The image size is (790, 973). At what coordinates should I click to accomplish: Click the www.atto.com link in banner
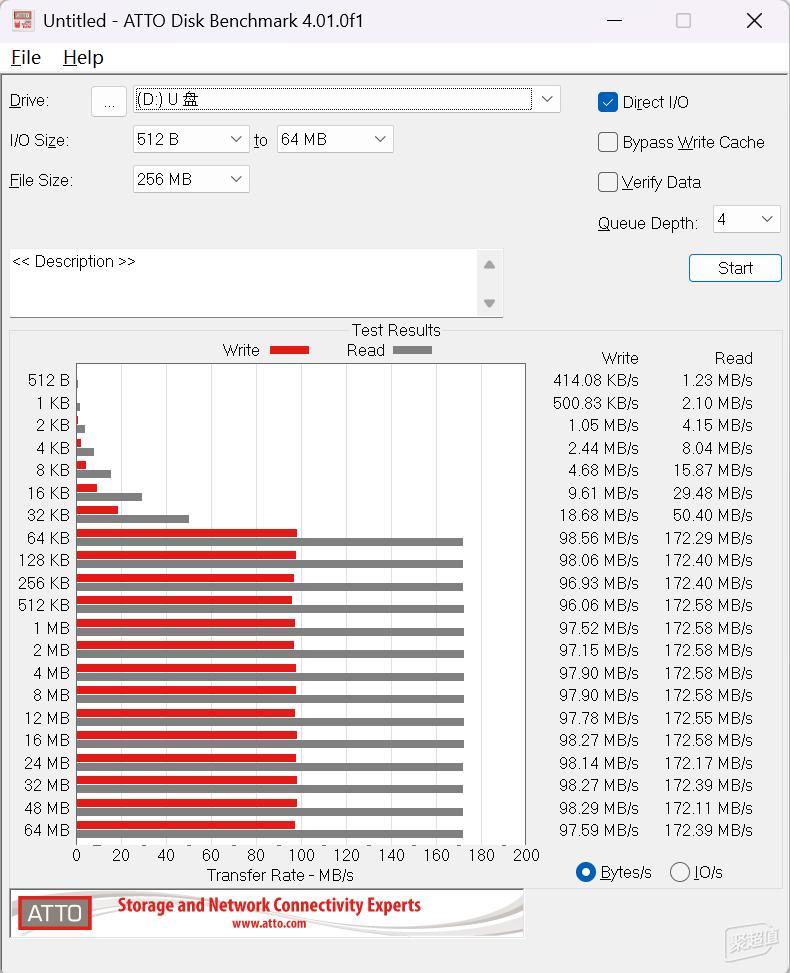point(269,923)
